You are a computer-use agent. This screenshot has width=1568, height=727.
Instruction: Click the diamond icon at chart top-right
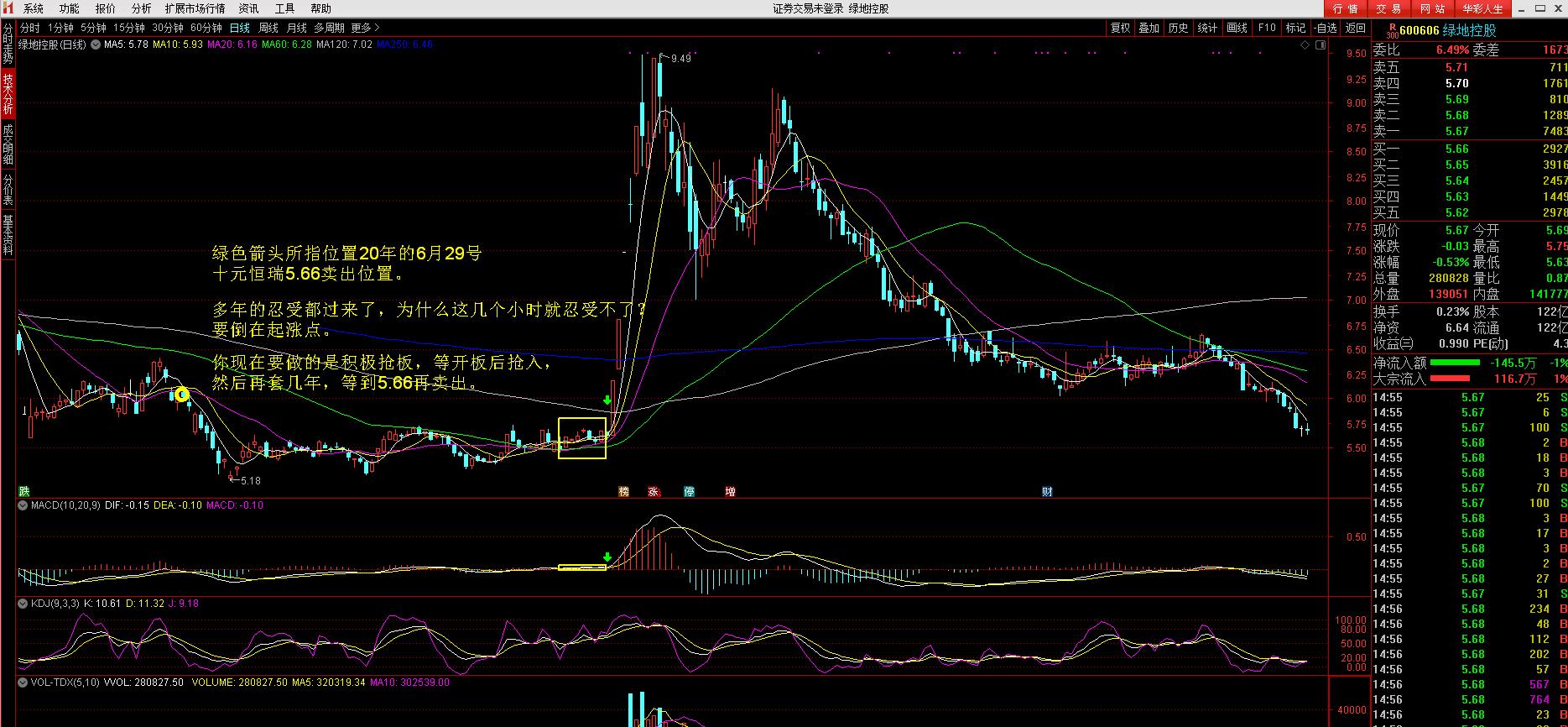(x=1305, y=45)
